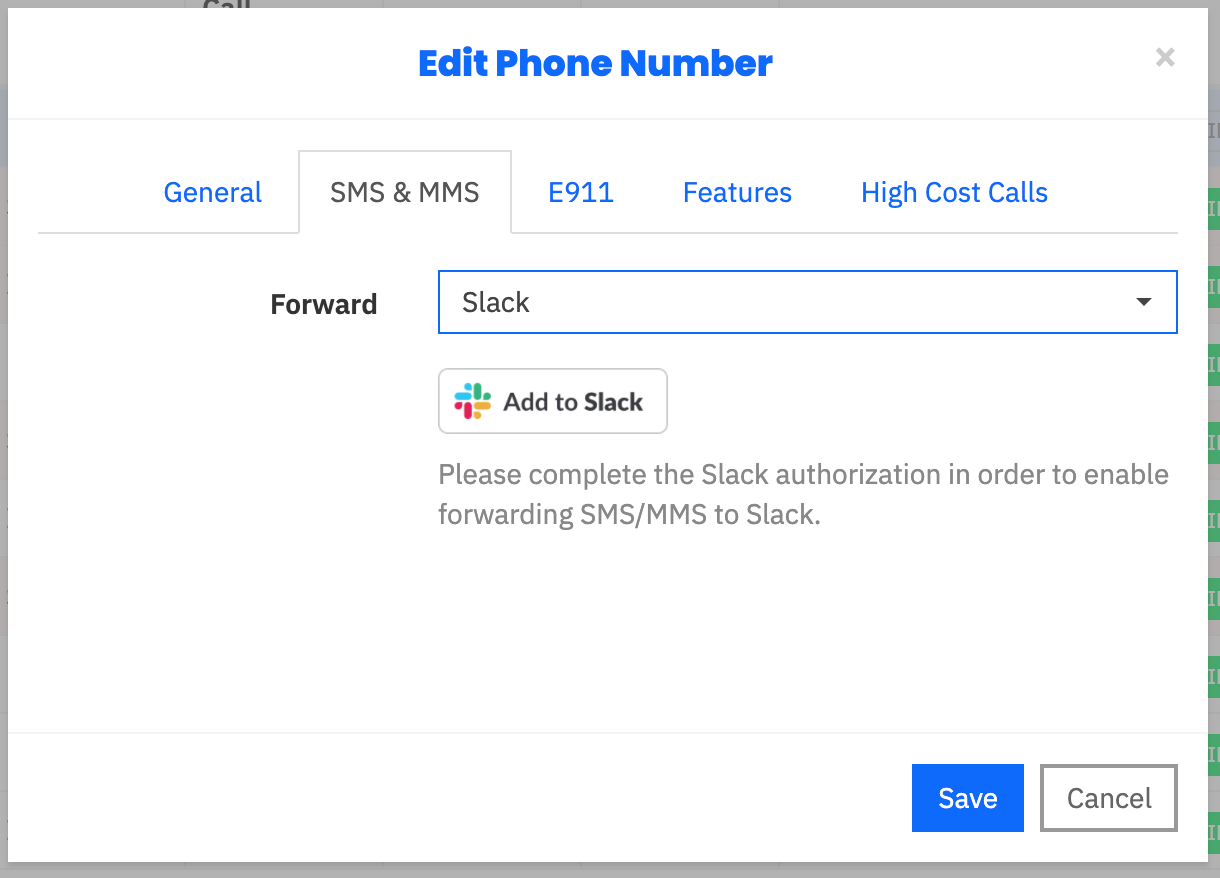The height and width of the screenshot is (878, 1220).
Task: Click the Forward dropdown caret arrow
Action: [x=1144, y=302]
